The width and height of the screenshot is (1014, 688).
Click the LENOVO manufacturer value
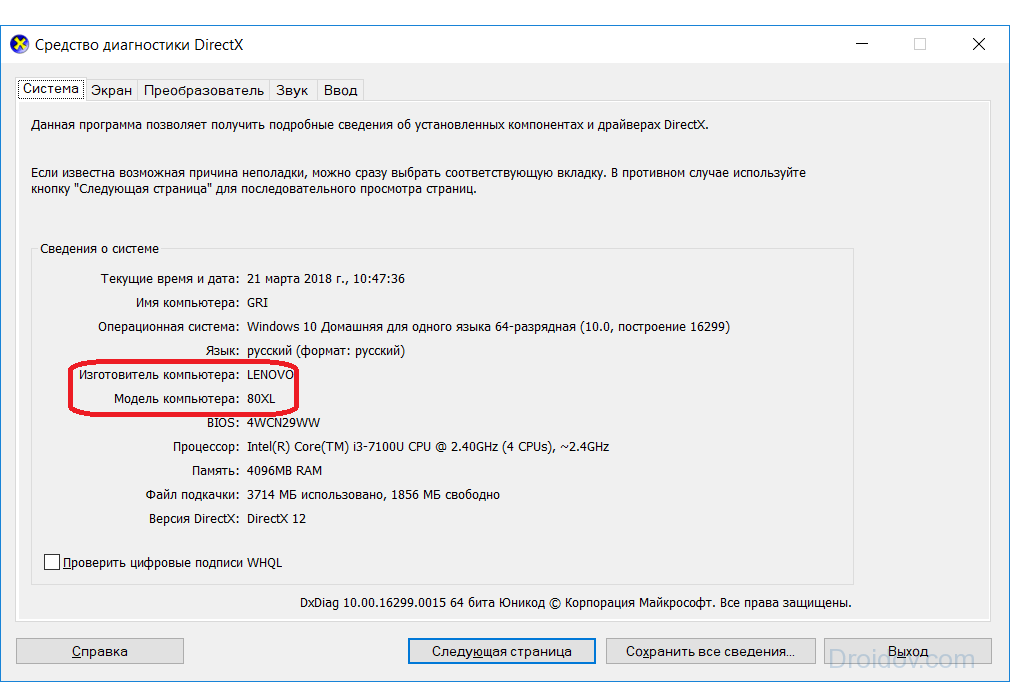point(270,375)
